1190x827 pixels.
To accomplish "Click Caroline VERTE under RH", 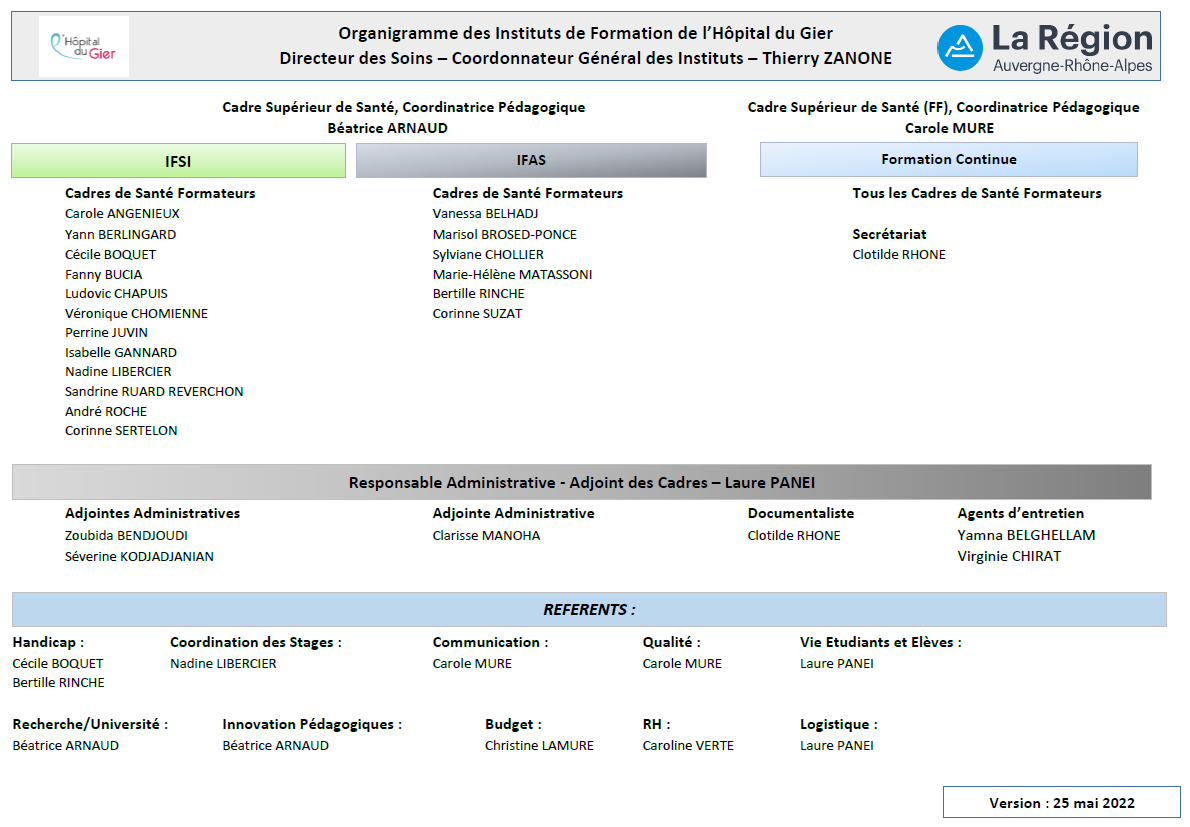I will (x=688, y=746).
